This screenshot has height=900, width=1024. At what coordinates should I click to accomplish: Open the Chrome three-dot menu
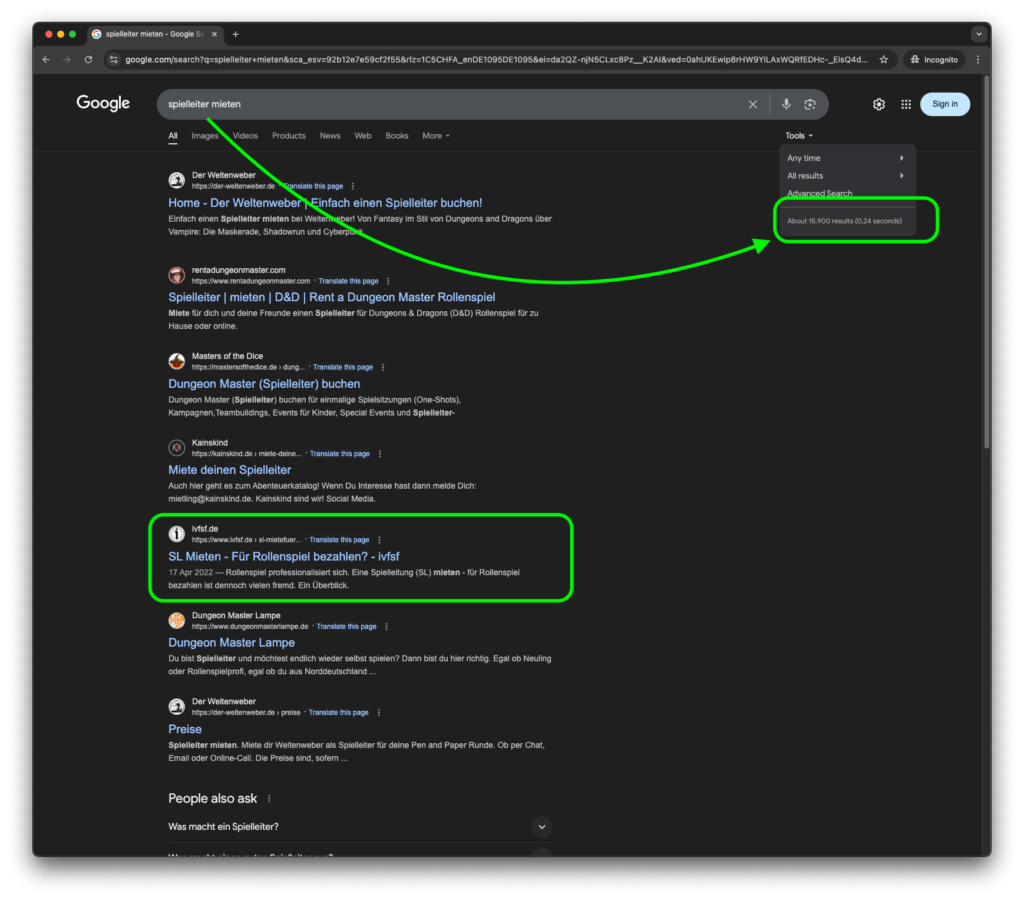978,59
